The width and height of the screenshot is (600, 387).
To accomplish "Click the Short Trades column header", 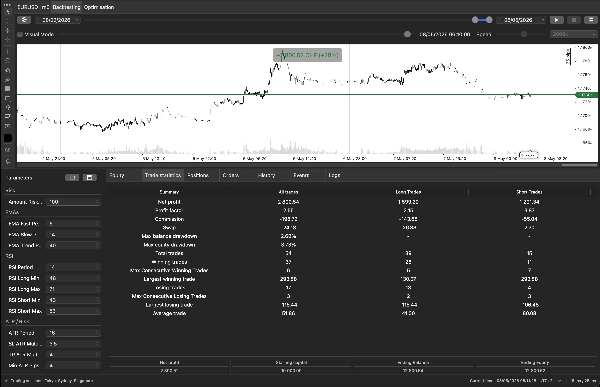I will pyautogui.click(x=529, y=192).
